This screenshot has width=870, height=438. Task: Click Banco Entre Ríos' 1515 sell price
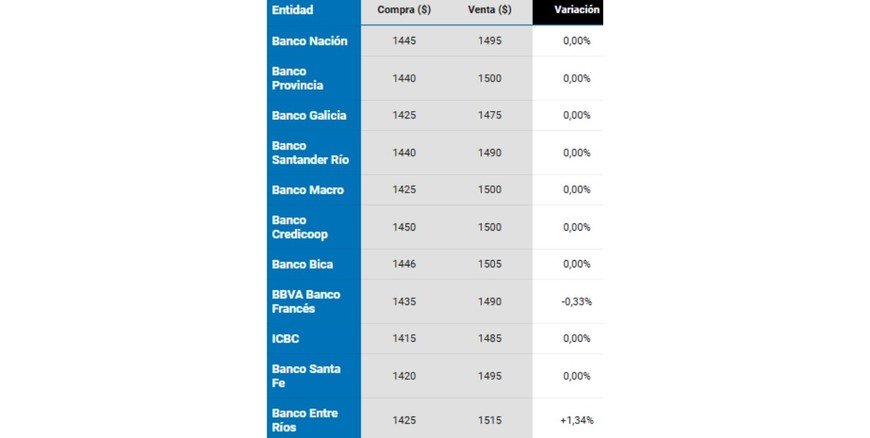pos(490,420)
